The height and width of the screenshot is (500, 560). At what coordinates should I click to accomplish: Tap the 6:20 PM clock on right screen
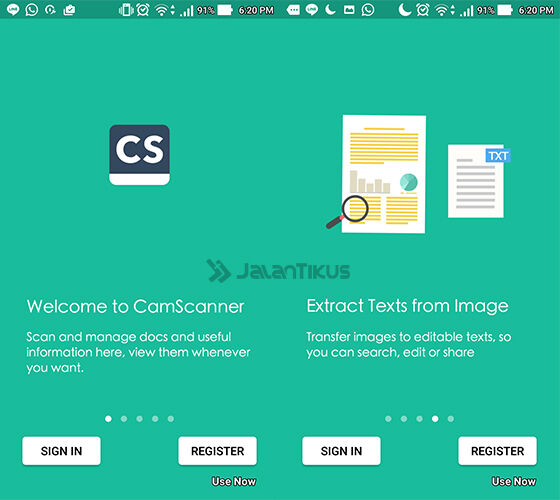(x=536, y=10)
